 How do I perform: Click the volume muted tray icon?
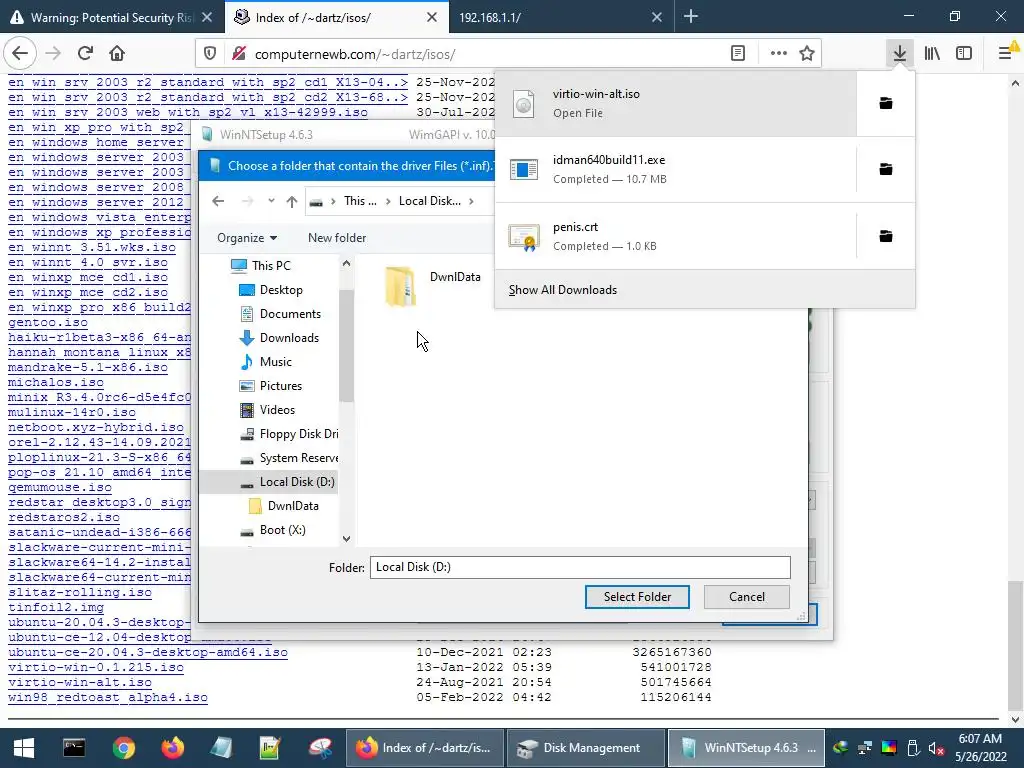coord(936,748)
